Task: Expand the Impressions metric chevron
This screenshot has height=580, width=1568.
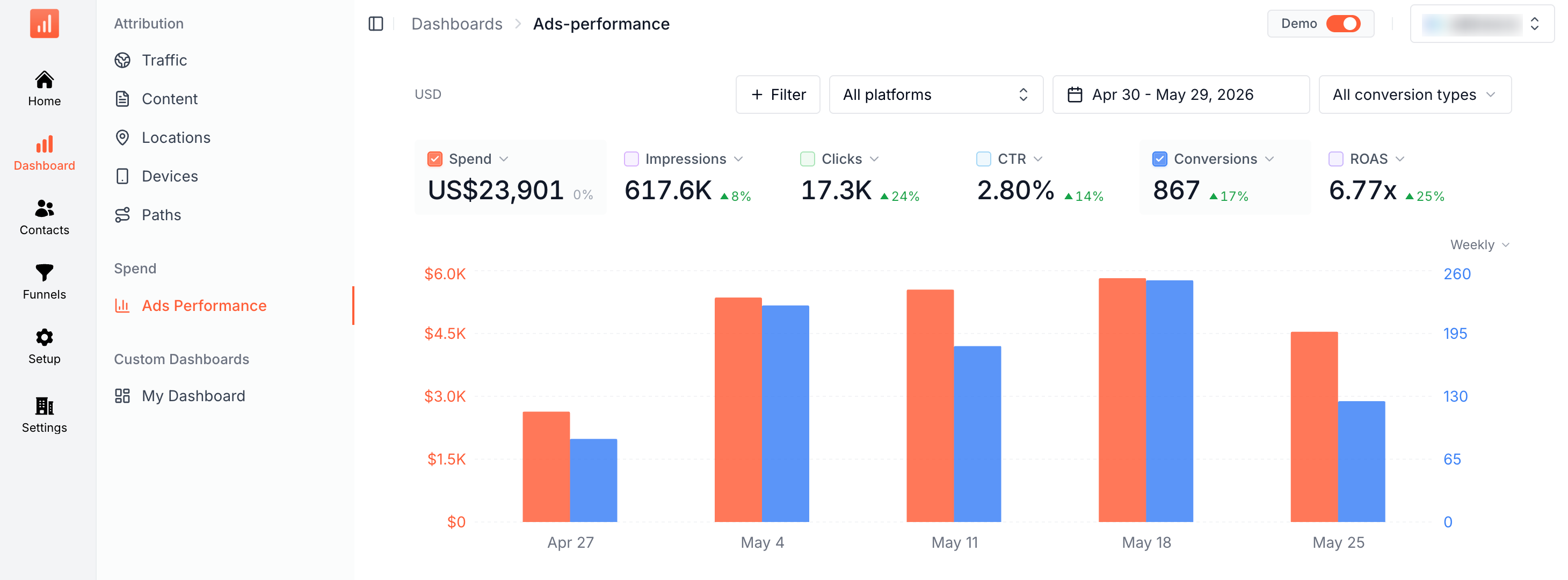Action: click(x=738, y=159)
